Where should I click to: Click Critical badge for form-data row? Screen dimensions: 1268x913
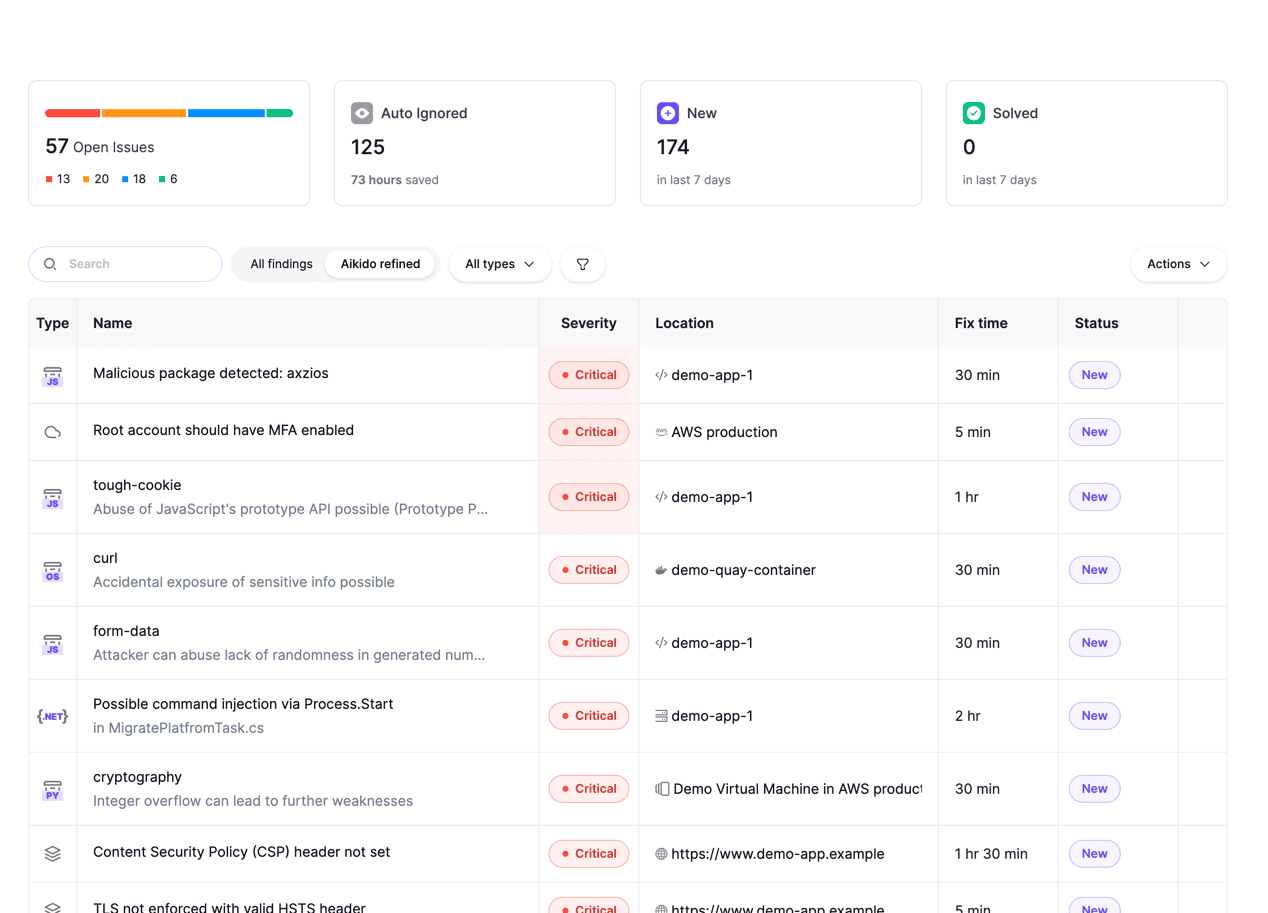tap(589, 643)
